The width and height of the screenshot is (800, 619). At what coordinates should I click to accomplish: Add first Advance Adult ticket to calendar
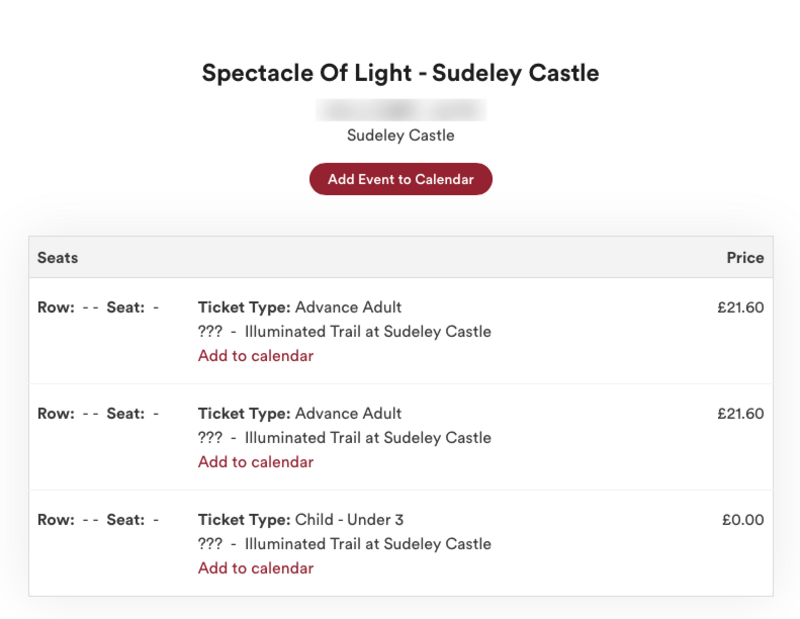pyautogui.click(x=256, y=356)
